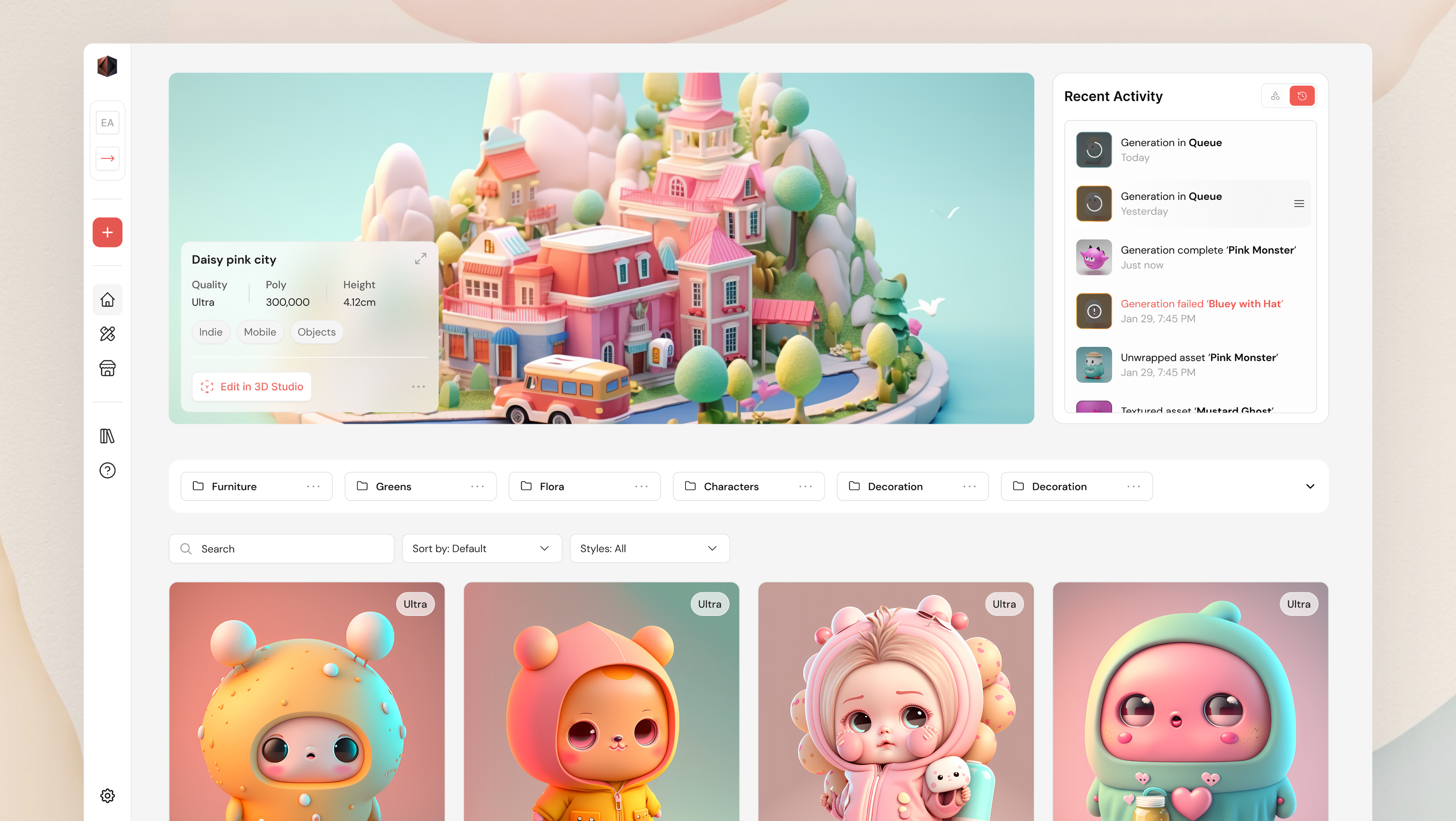Click the red plus create button
This screenshot has height=821, width=1456.
(107, 233)
